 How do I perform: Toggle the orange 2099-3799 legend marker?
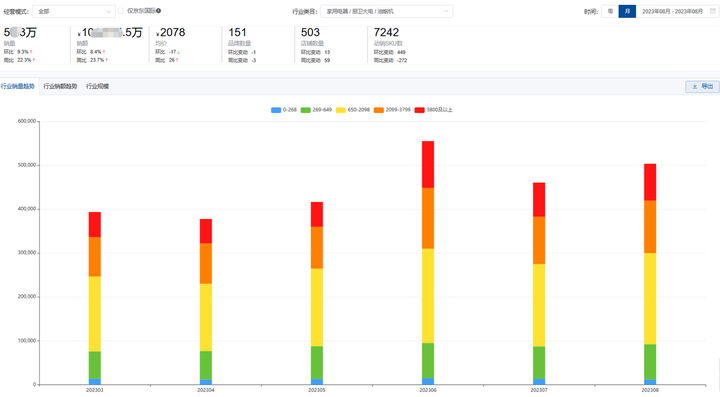(x=378, y=110)
